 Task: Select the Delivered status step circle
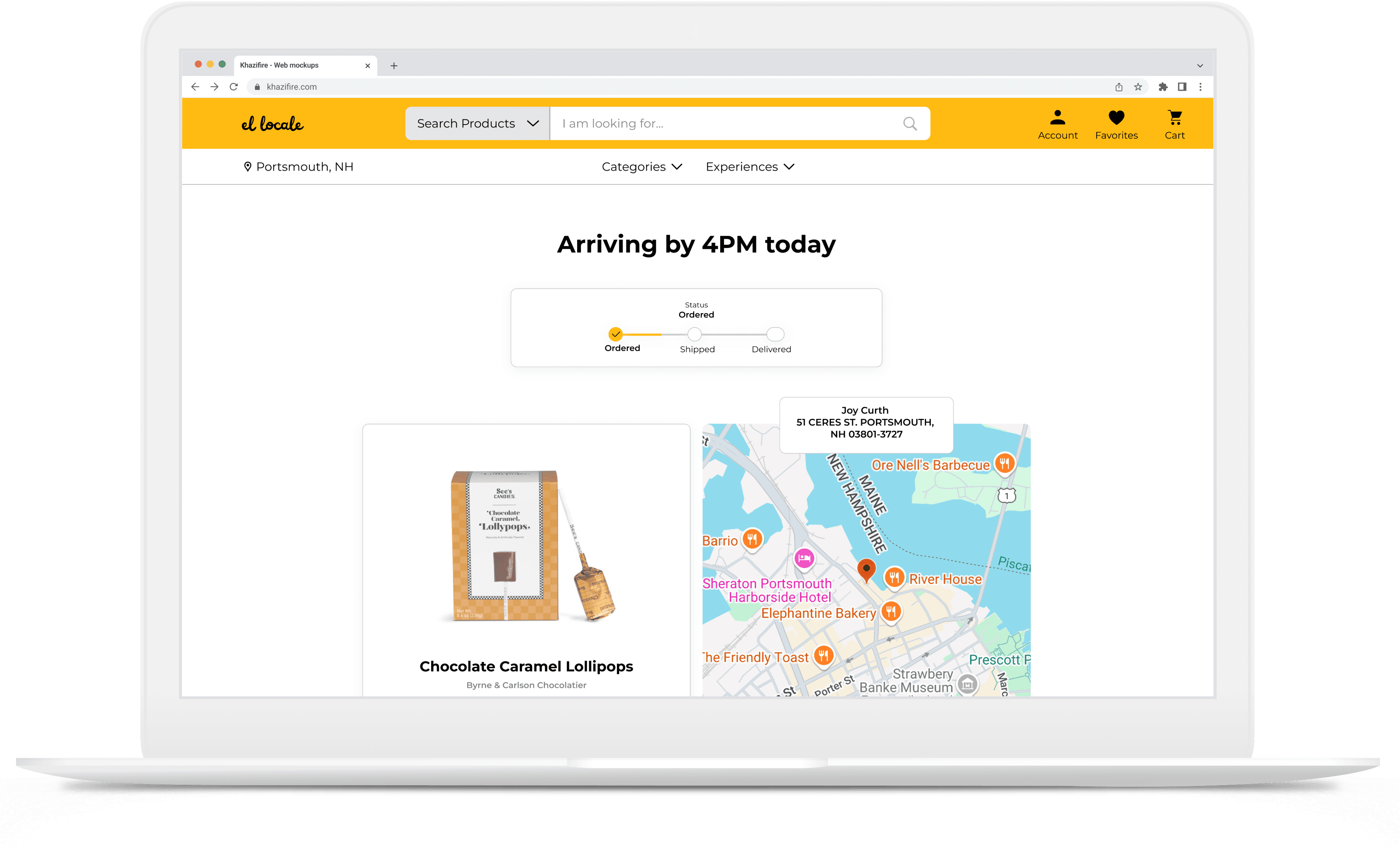pos(775,334)
